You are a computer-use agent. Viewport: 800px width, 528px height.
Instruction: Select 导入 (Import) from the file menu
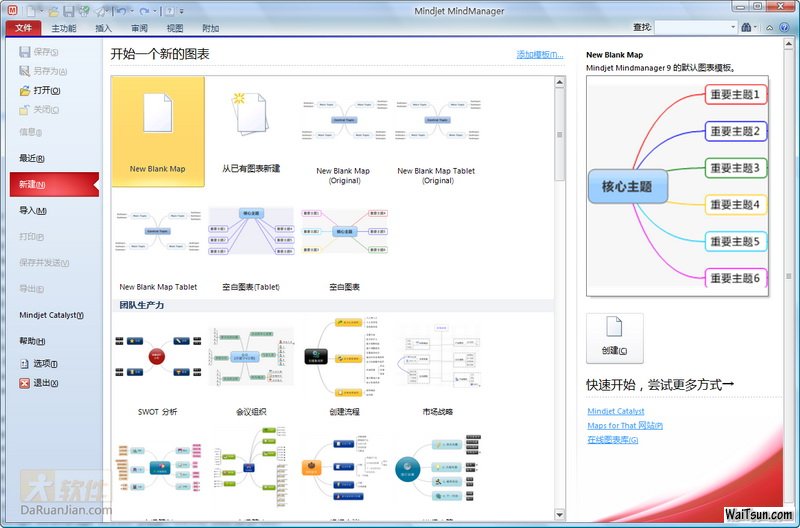click(x=33, y=210)
